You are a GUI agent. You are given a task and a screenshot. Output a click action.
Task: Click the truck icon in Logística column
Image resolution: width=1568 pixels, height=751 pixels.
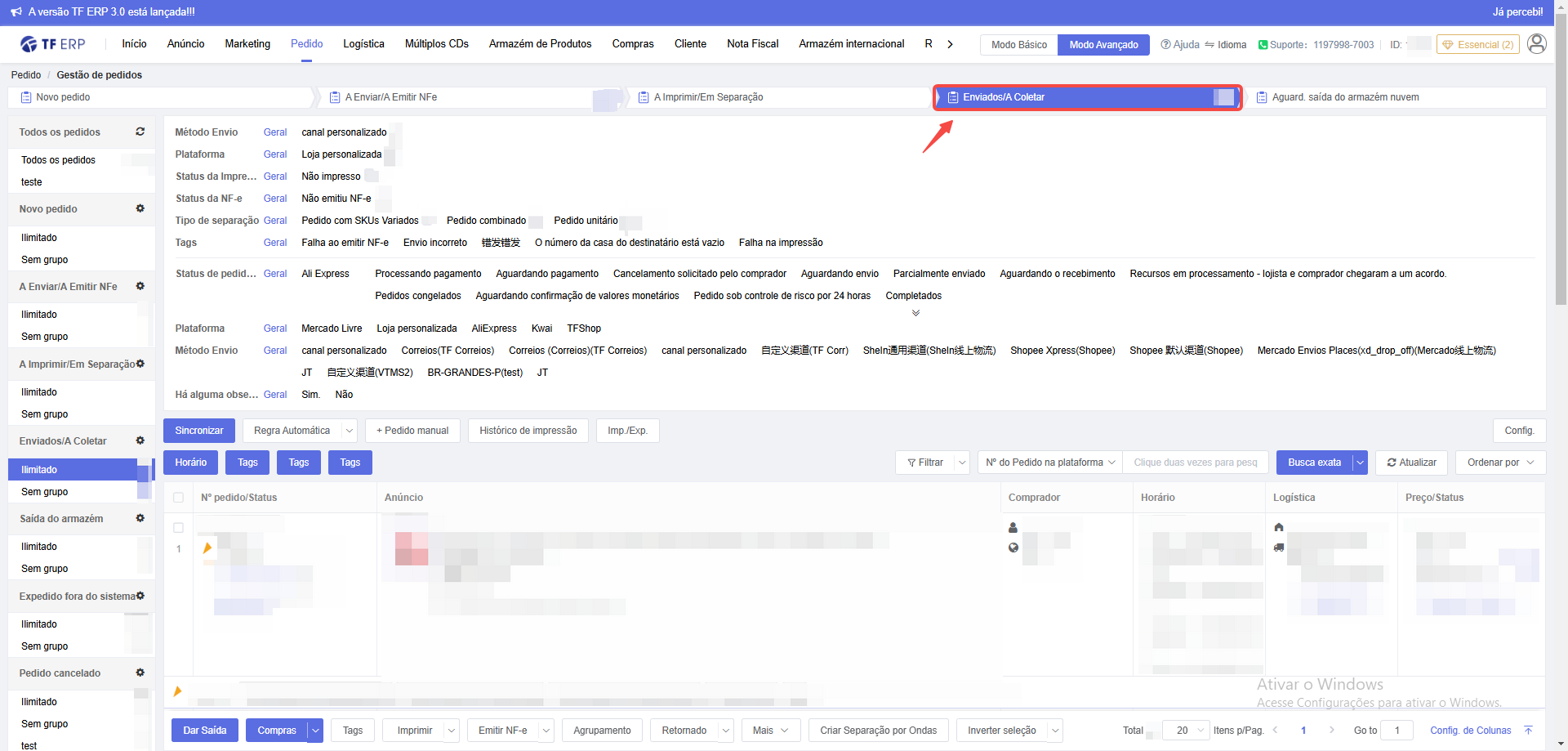(1279, 548)
